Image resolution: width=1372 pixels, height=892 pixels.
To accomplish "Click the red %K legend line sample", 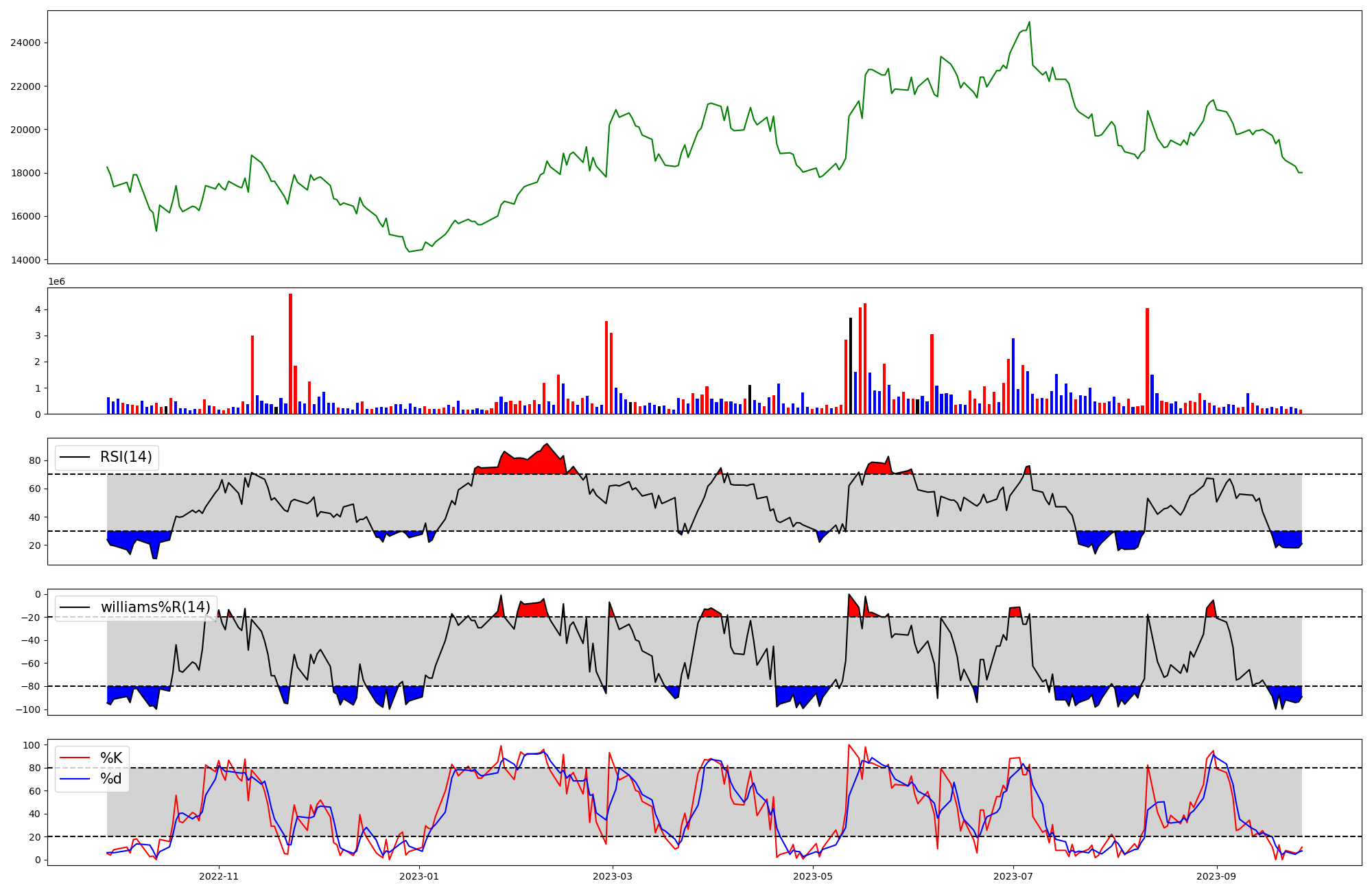I will [75, 758].
